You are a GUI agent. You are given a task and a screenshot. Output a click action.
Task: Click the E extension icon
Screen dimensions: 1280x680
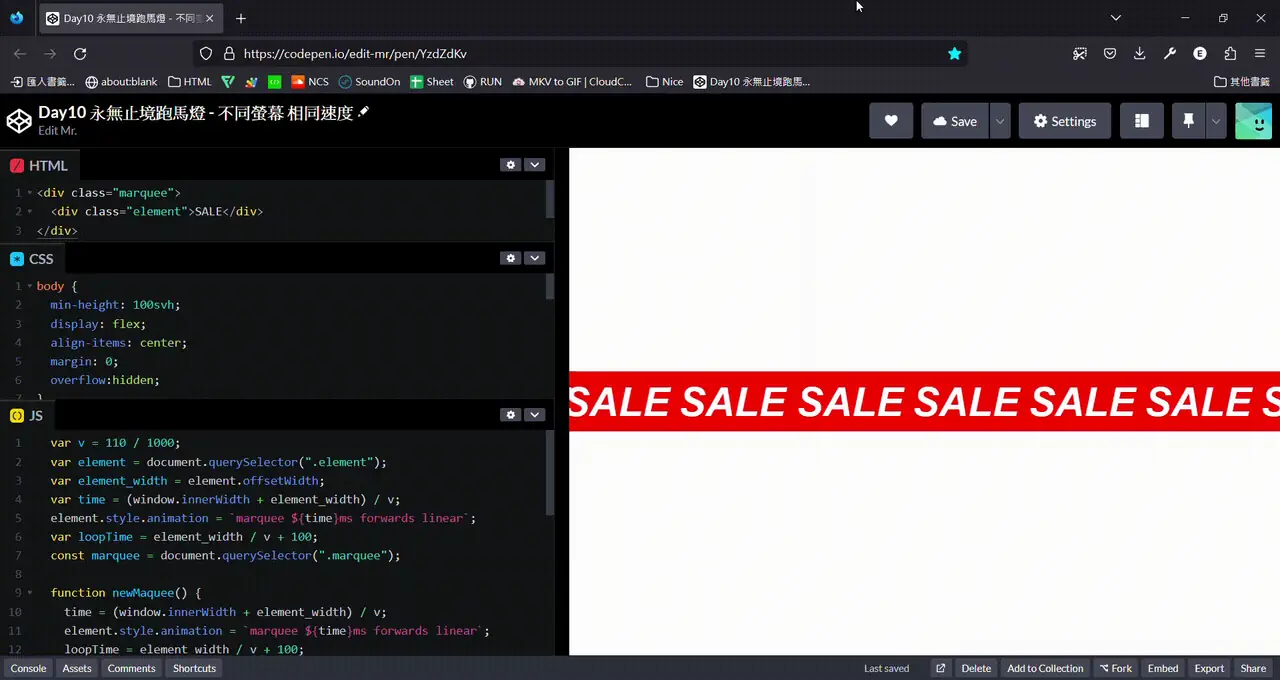click(x=1200, y=54)
